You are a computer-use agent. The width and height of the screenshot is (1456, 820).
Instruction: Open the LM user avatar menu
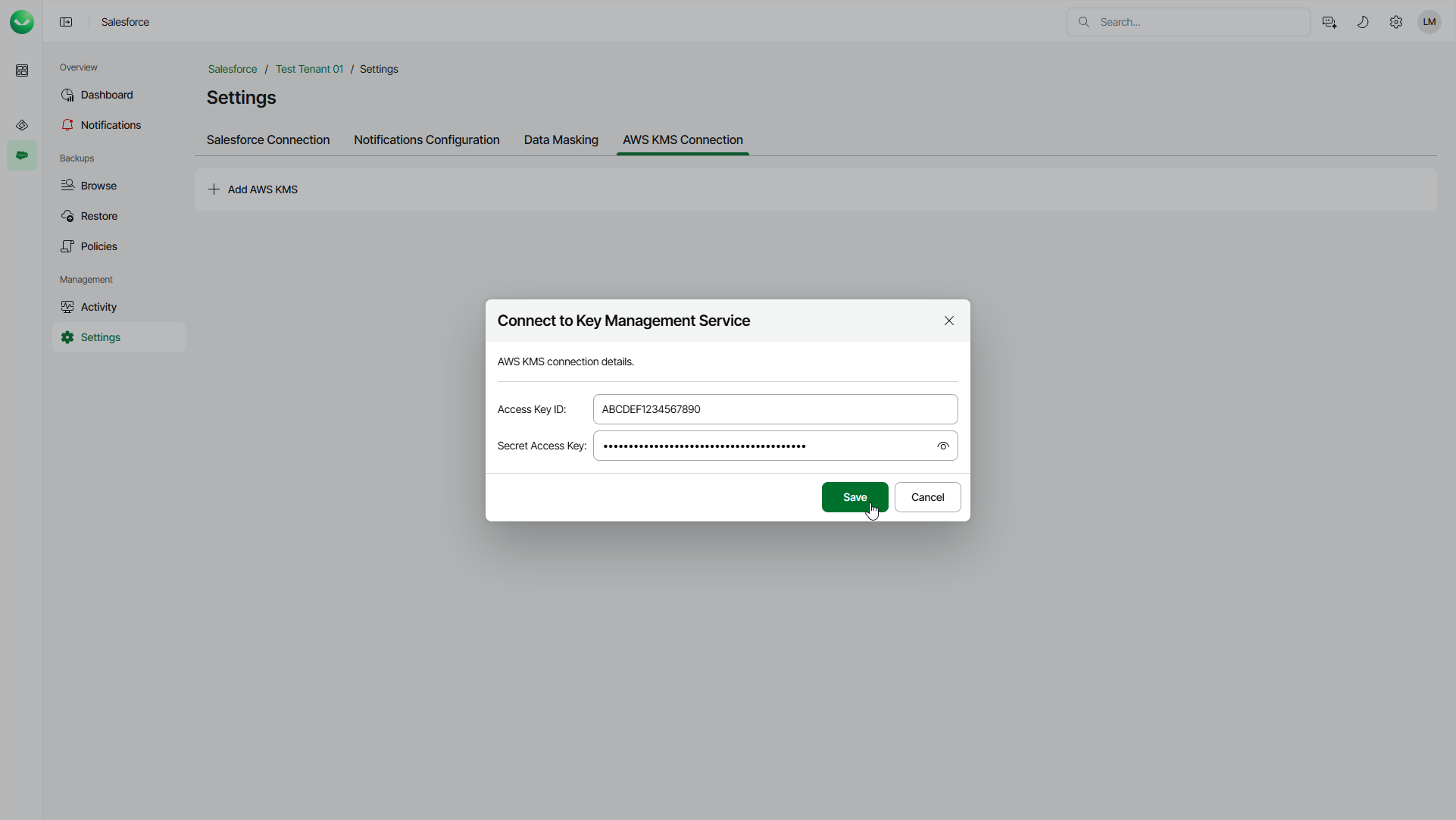[x=1429, y=22]
